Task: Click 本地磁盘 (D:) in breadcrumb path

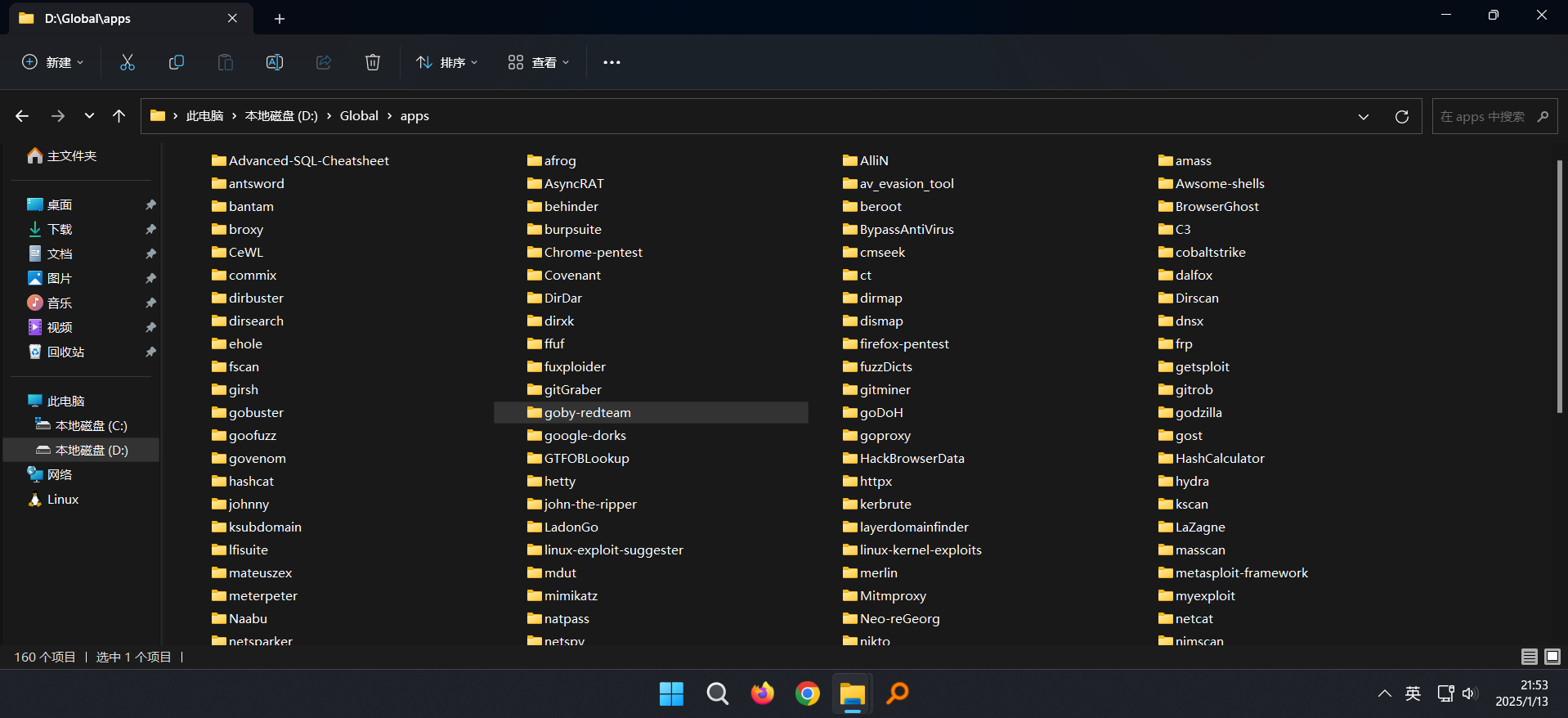Action: 281,116
